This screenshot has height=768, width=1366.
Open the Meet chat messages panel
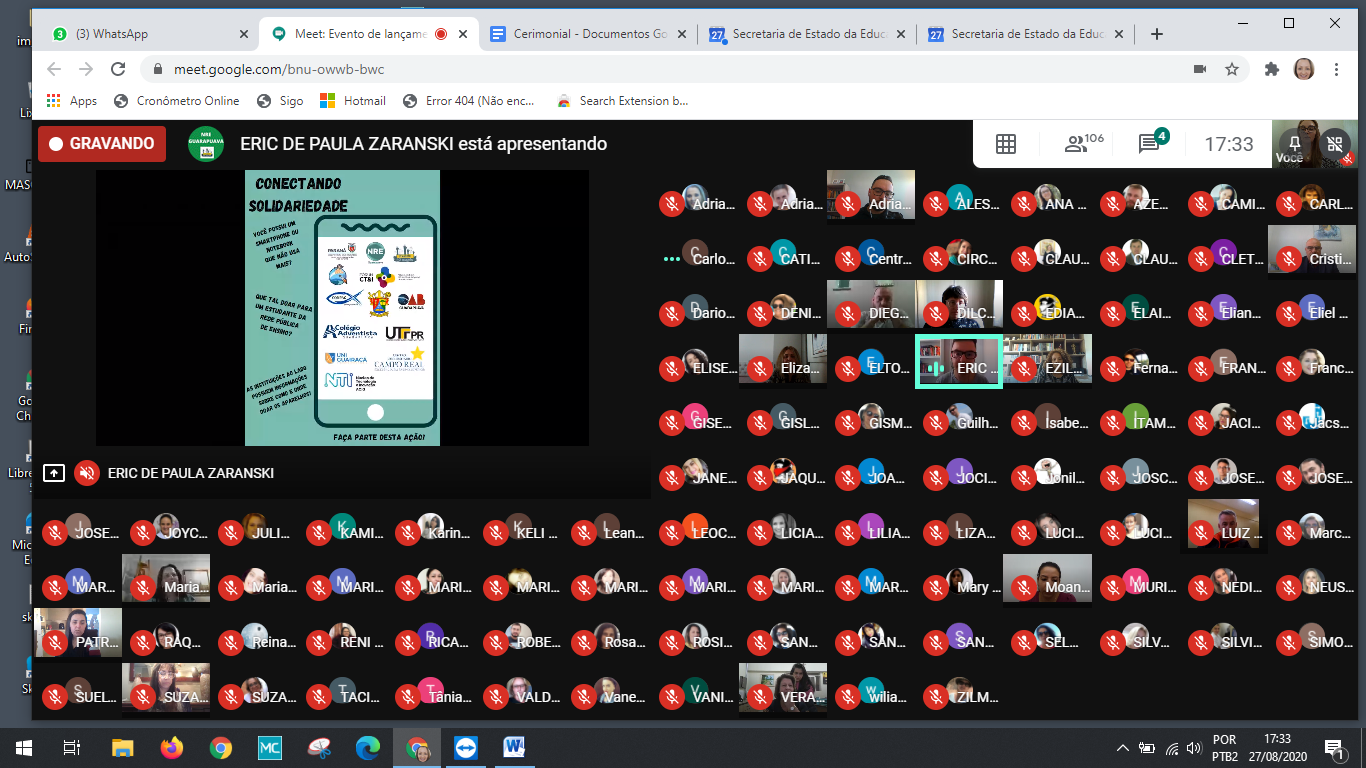pos(1151,144)
